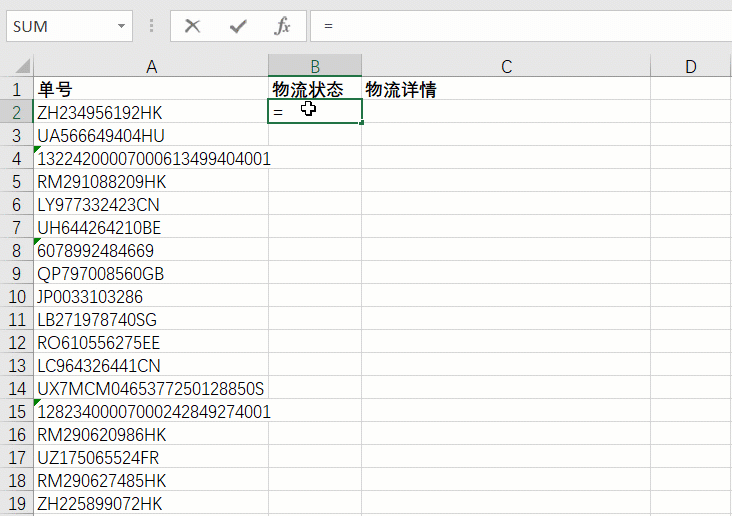Image resolution: width=732 pixels, height=516 pixels.
Task: Select cell LB271978740SG
Action: pos(151,319)
